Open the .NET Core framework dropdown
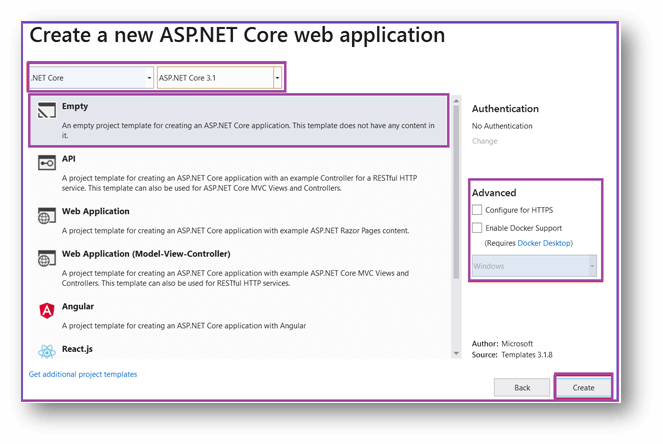 click(x=91, y=78)
